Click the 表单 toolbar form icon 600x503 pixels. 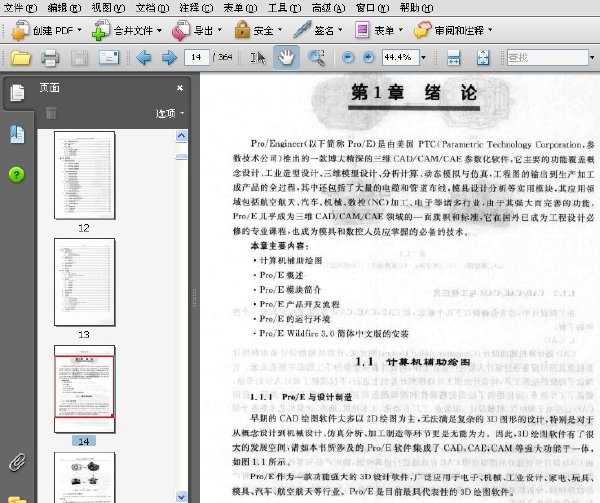(362, 30)
